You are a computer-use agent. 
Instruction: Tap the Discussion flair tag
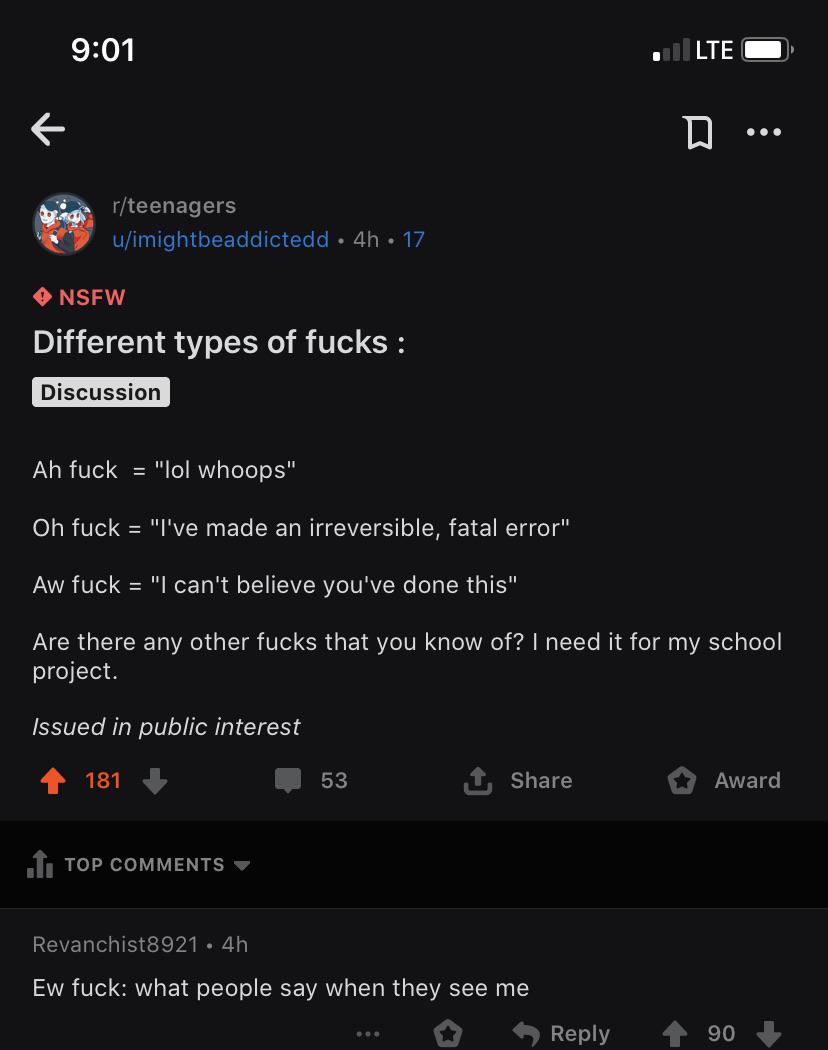(101, 392)
